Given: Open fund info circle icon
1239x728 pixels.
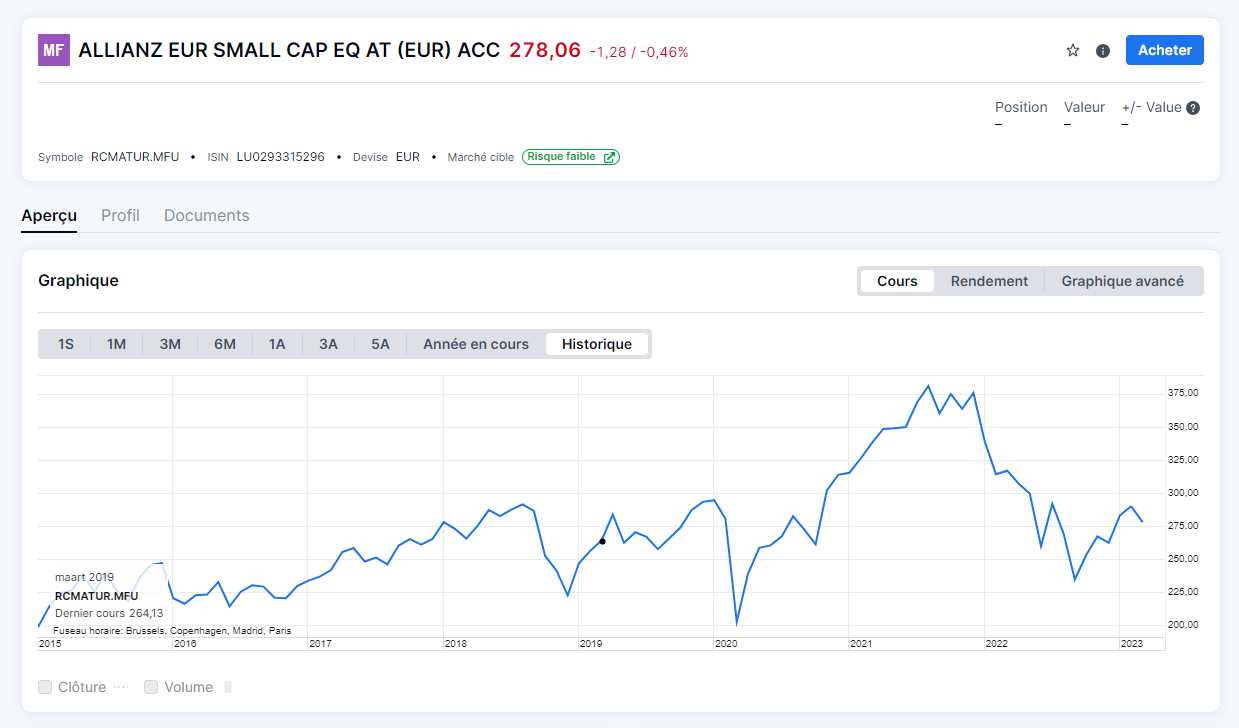Looking at the screenshot, I should (1103, 50).
